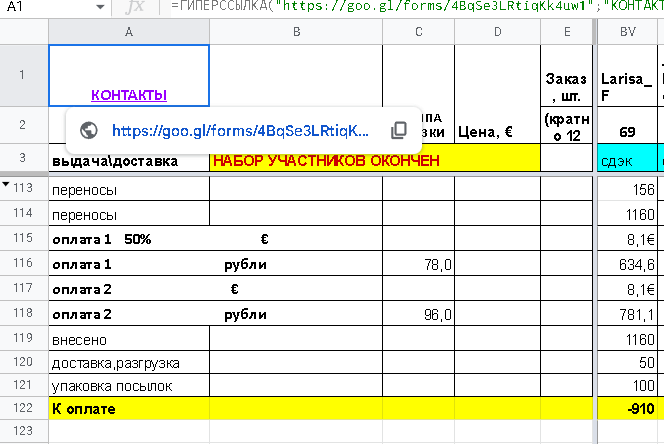Select the cell with value -910
The width and height of the screenshot is (664, 444).
coord(627,409)
